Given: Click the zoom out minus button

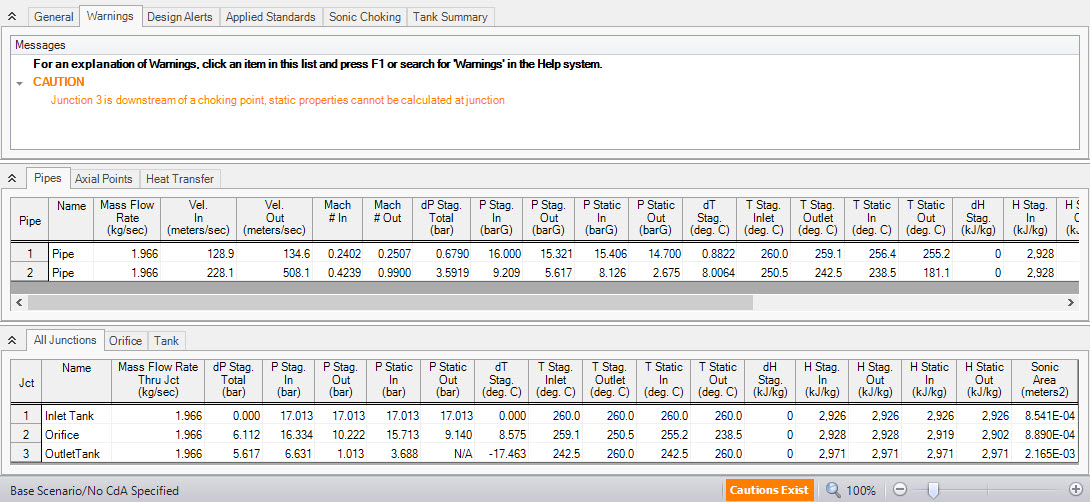Looking at the screenshot, I should [899, 490].
